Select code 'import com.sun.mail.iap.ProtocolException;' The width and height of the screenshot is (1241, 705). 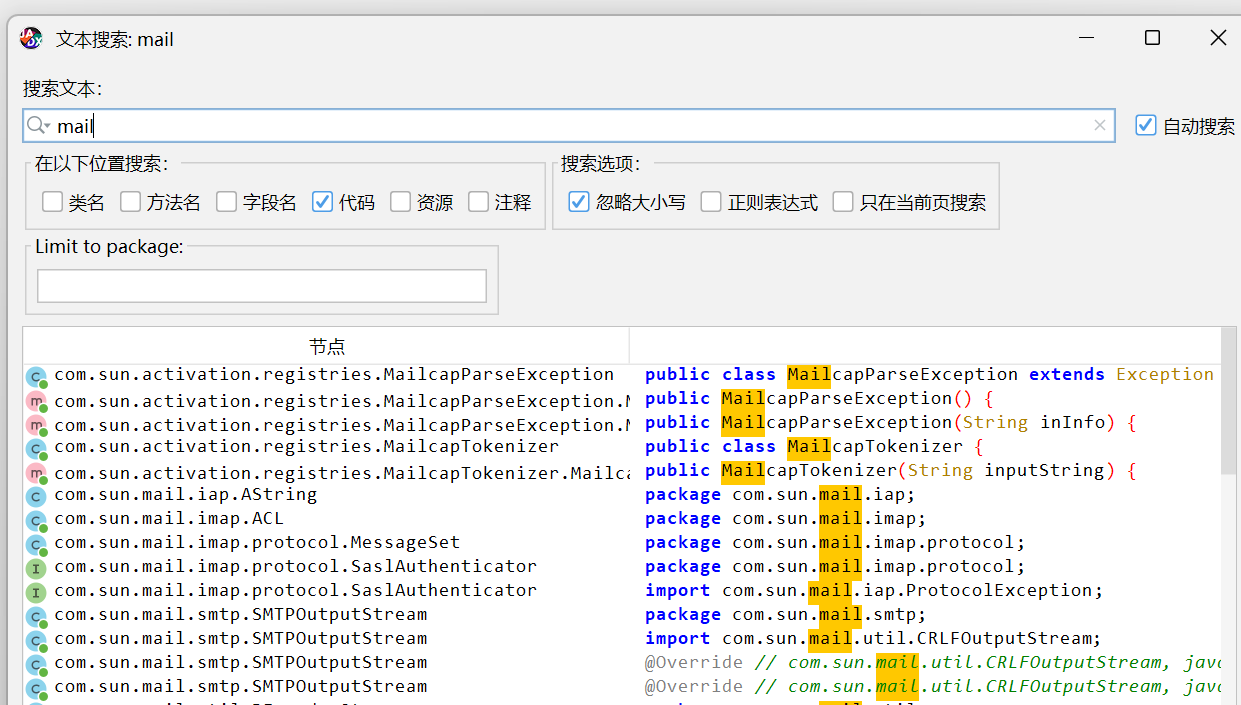click(x=874, y=590)
